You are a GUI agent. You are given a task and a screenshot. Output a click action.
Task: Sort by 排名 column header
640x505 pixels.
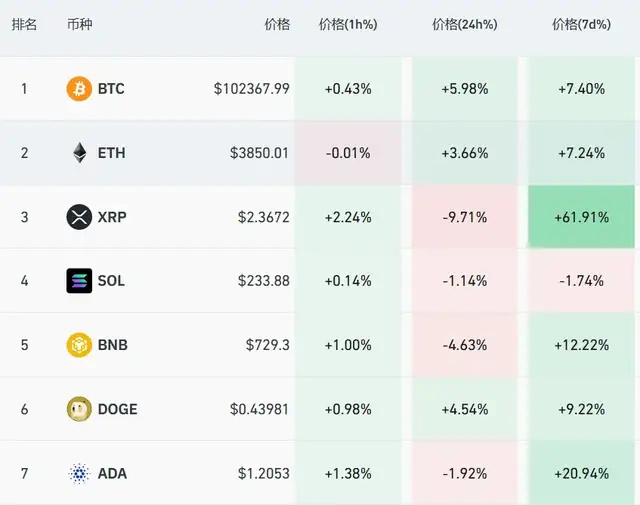[x=24, y=24]
